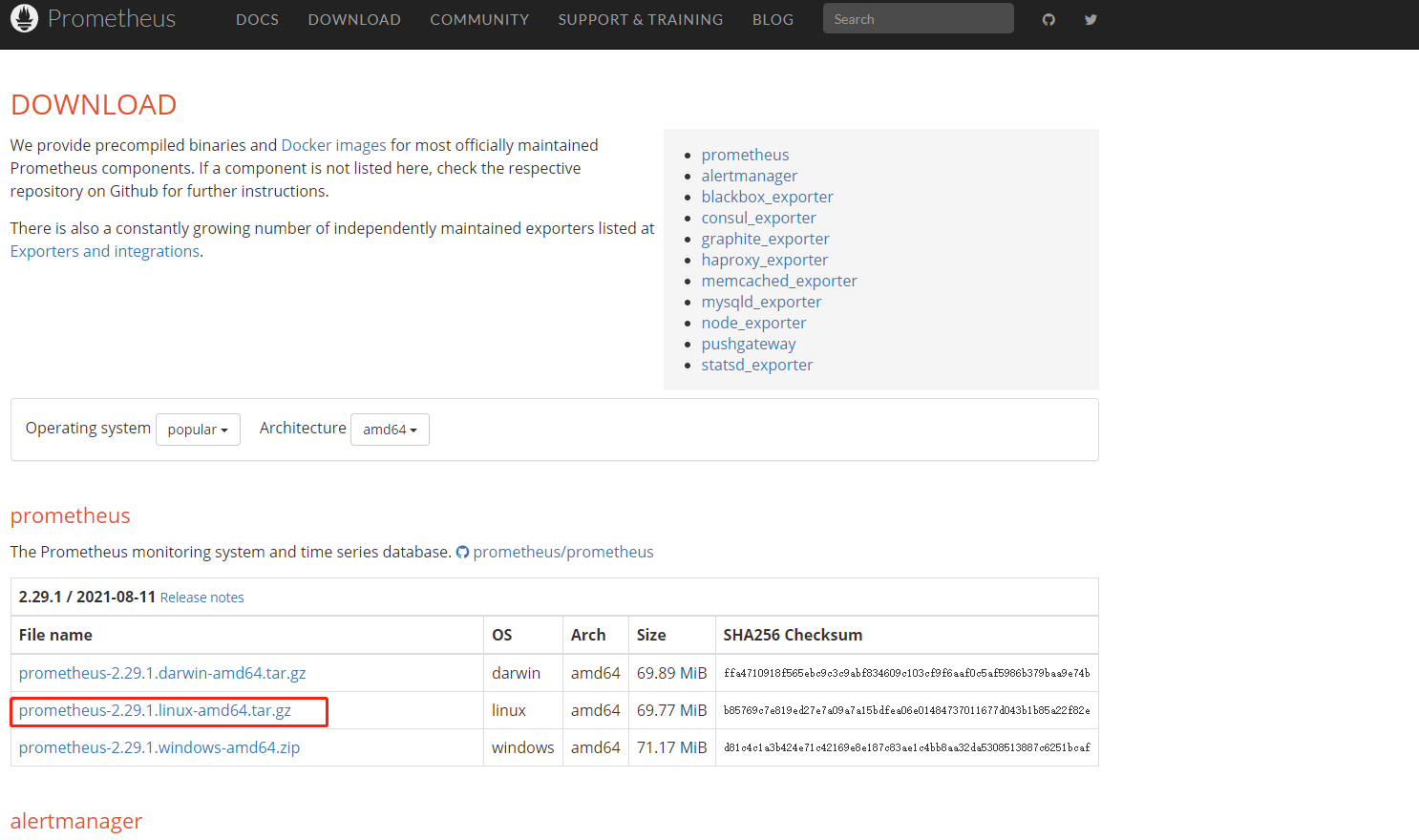The image size is (1419, 840).
Task: Click the amd64 cell in the darwin row
Action: click(x=596, y=673)
